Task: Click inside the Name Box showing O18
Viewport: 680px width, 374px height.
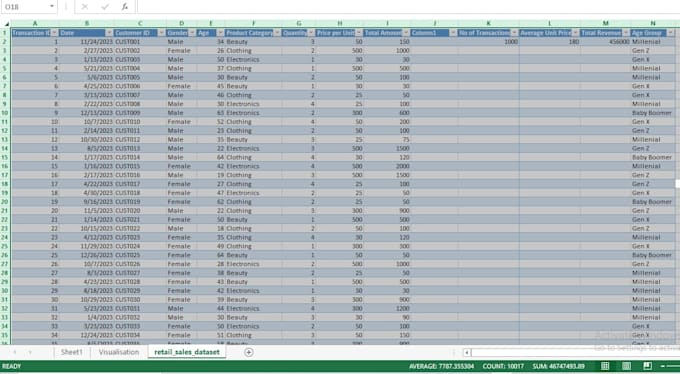Action: point(25,7)
